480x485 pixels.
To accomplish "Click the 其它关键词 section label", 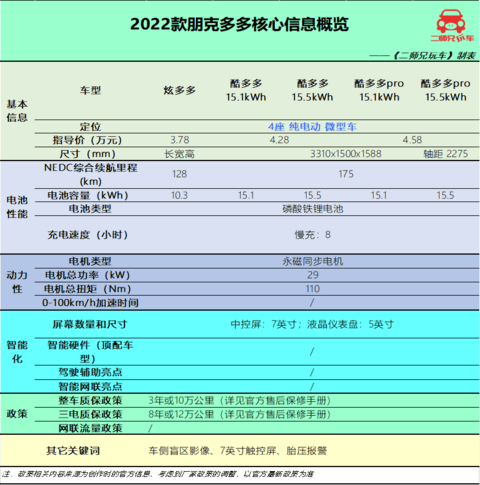I will pos(73,451).
